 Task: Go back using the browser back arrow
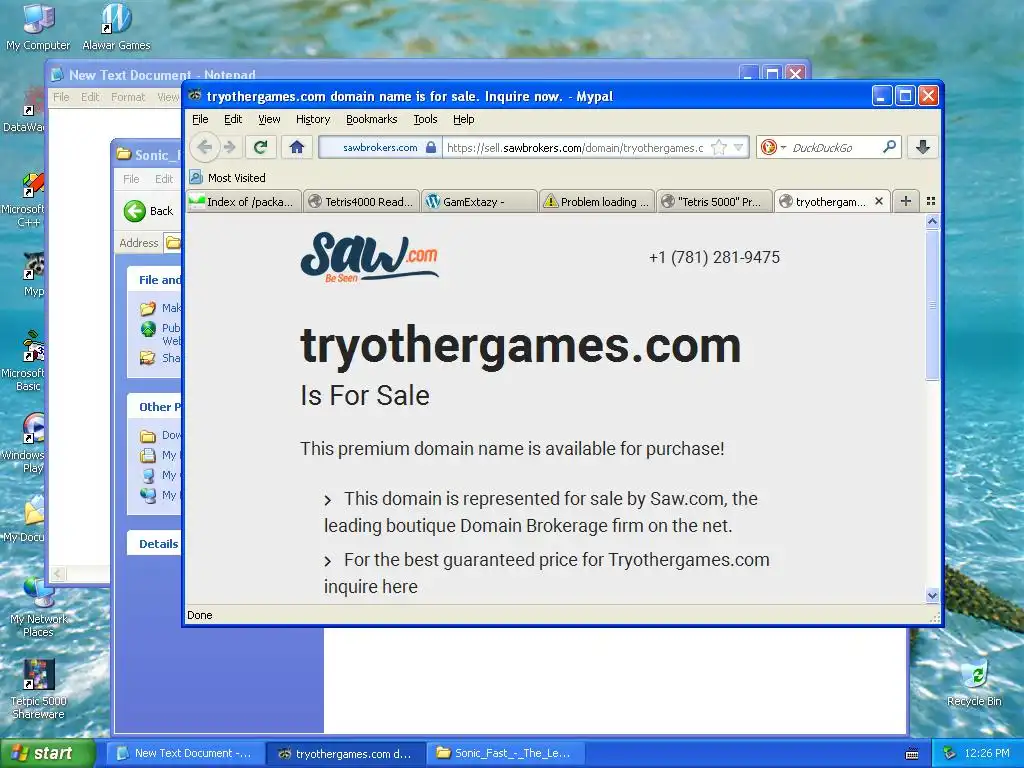[204, 147]
